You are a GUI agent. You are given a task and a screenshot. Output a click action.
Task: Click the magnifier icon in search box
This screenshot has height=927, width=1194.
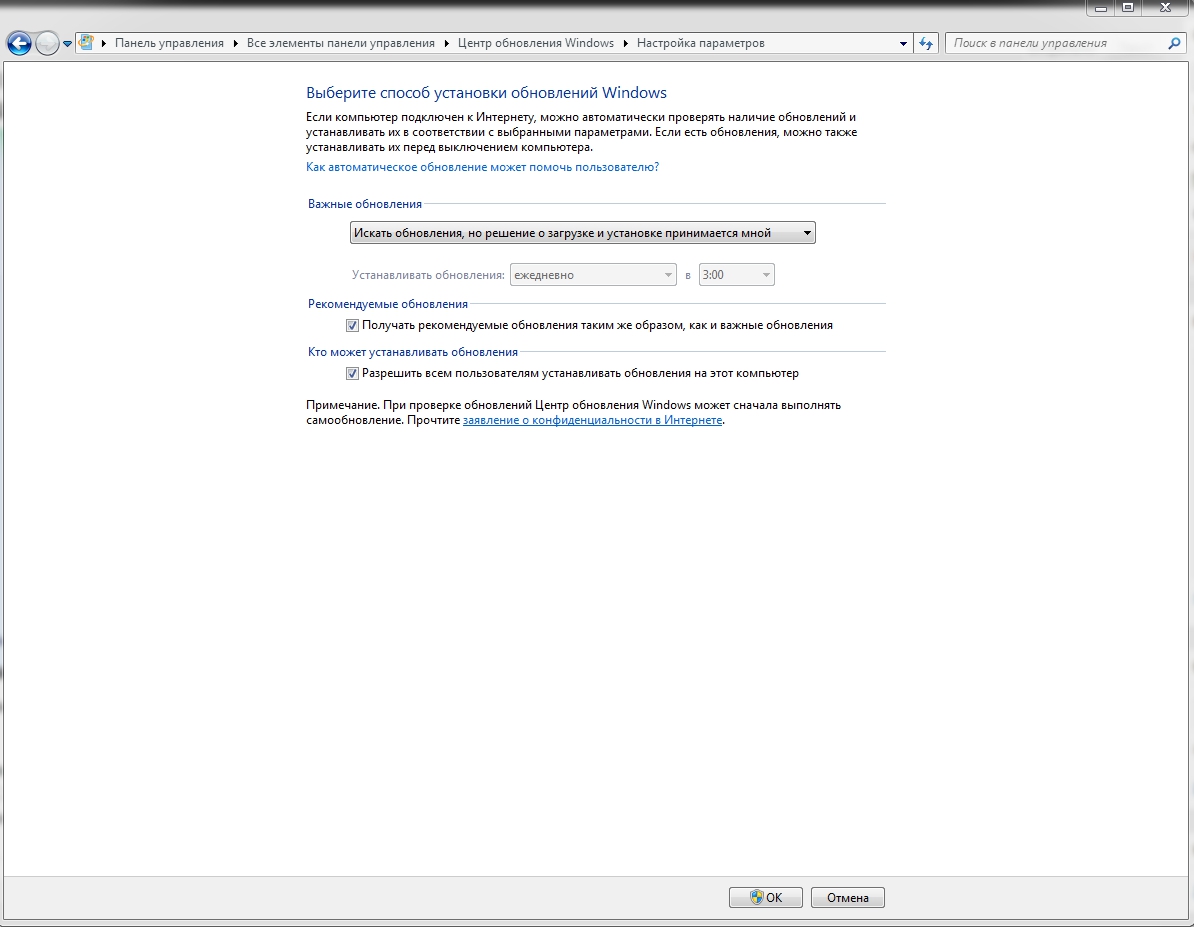tap(1174, 43)
